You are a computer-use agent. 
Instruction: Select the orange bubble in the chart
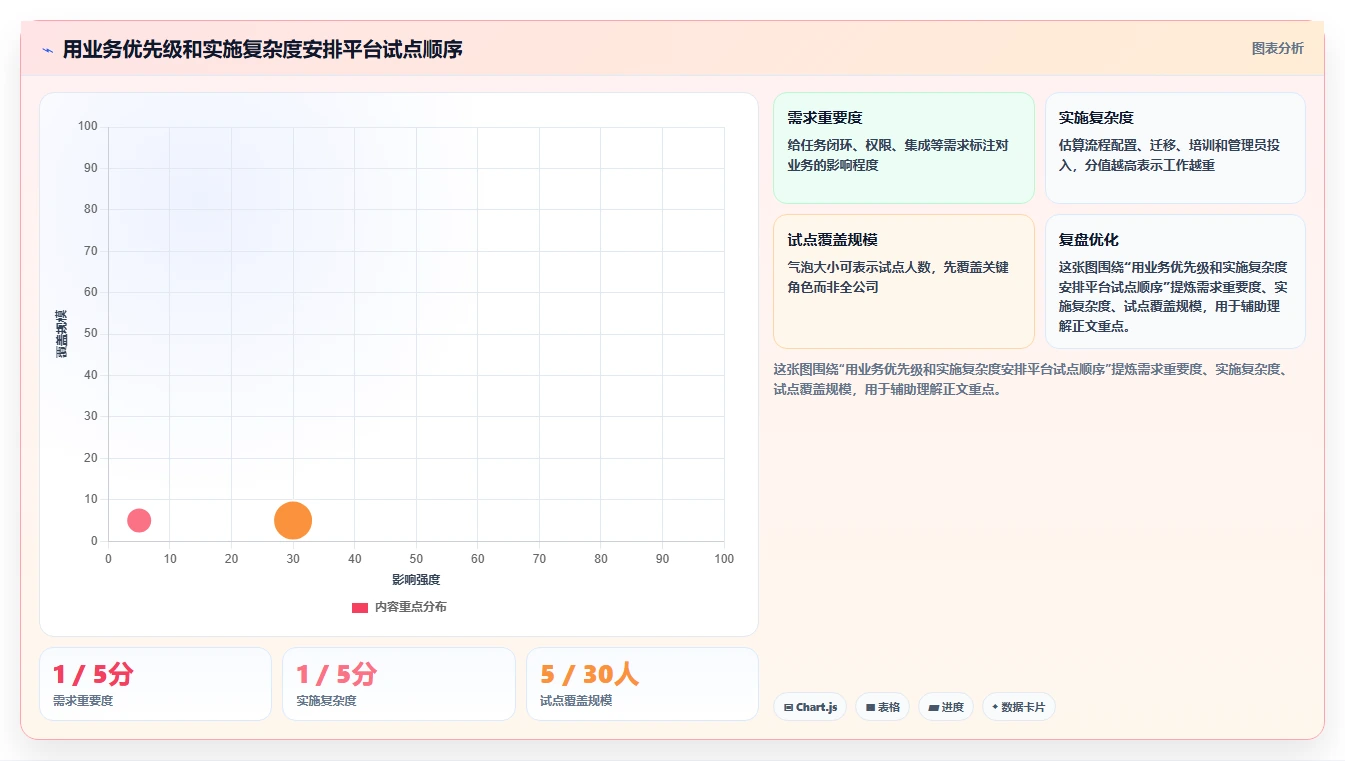tap(293, 520)
